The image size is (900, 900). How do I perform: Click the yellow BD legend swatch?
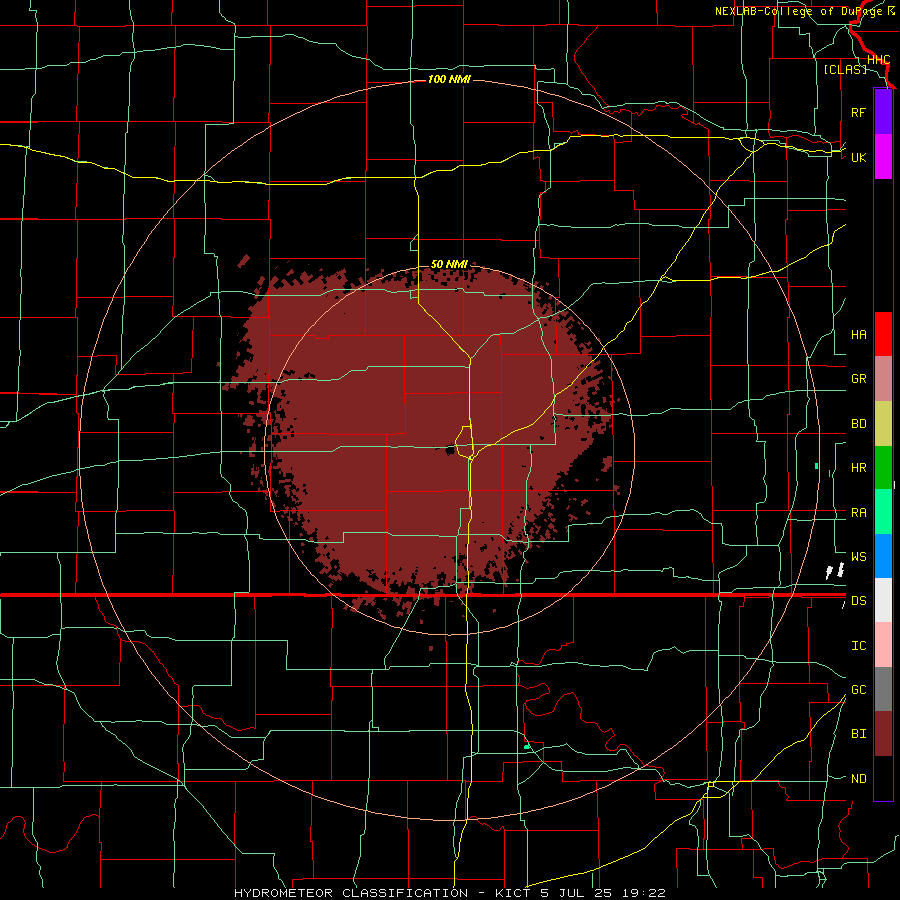(883, 424)
